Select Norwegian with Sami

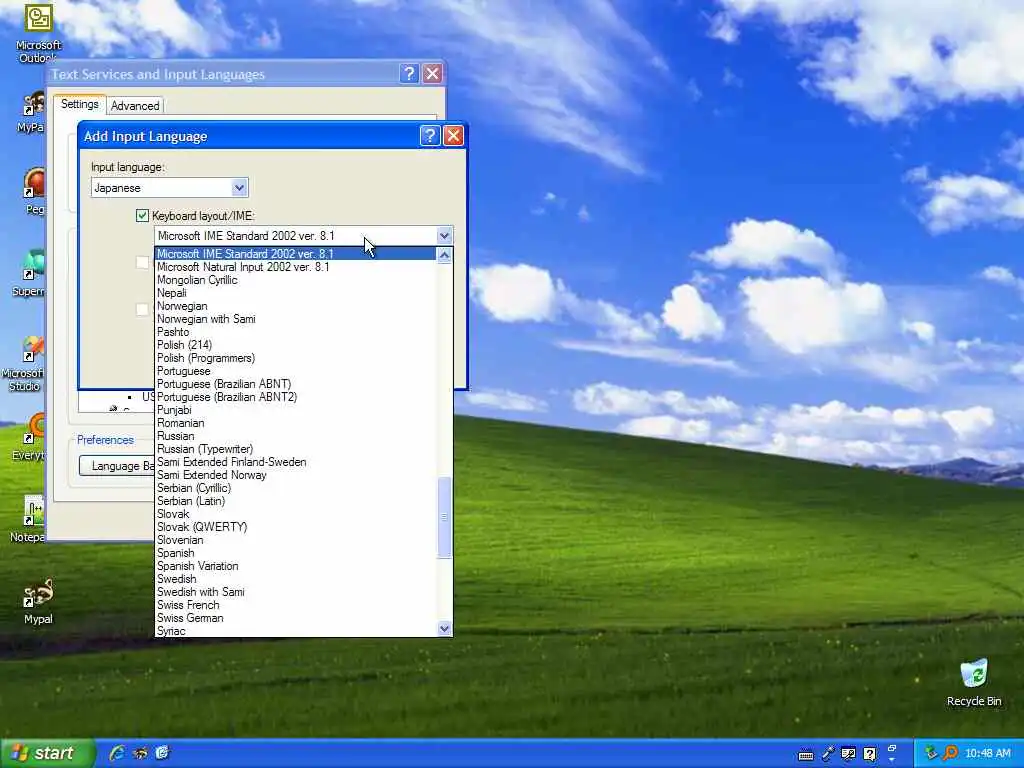pyautogui.click(x=296, y=319)
